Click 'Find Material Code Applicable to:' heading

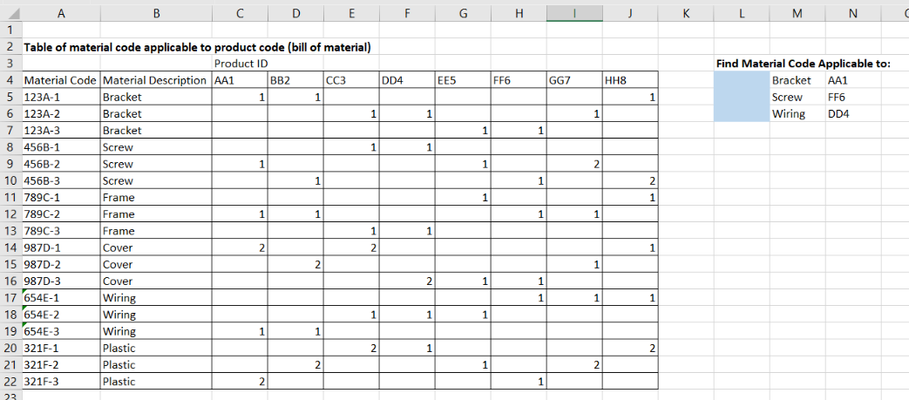click(803, 64)
